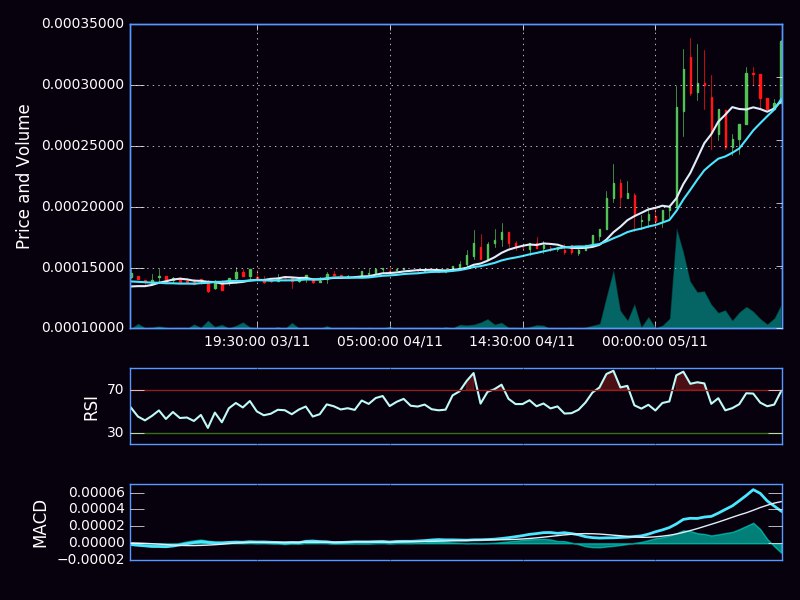Click the 0.00010000 price axis label
Image resolution: width=800 pixels, height=600 pixels.
point(83,328)
